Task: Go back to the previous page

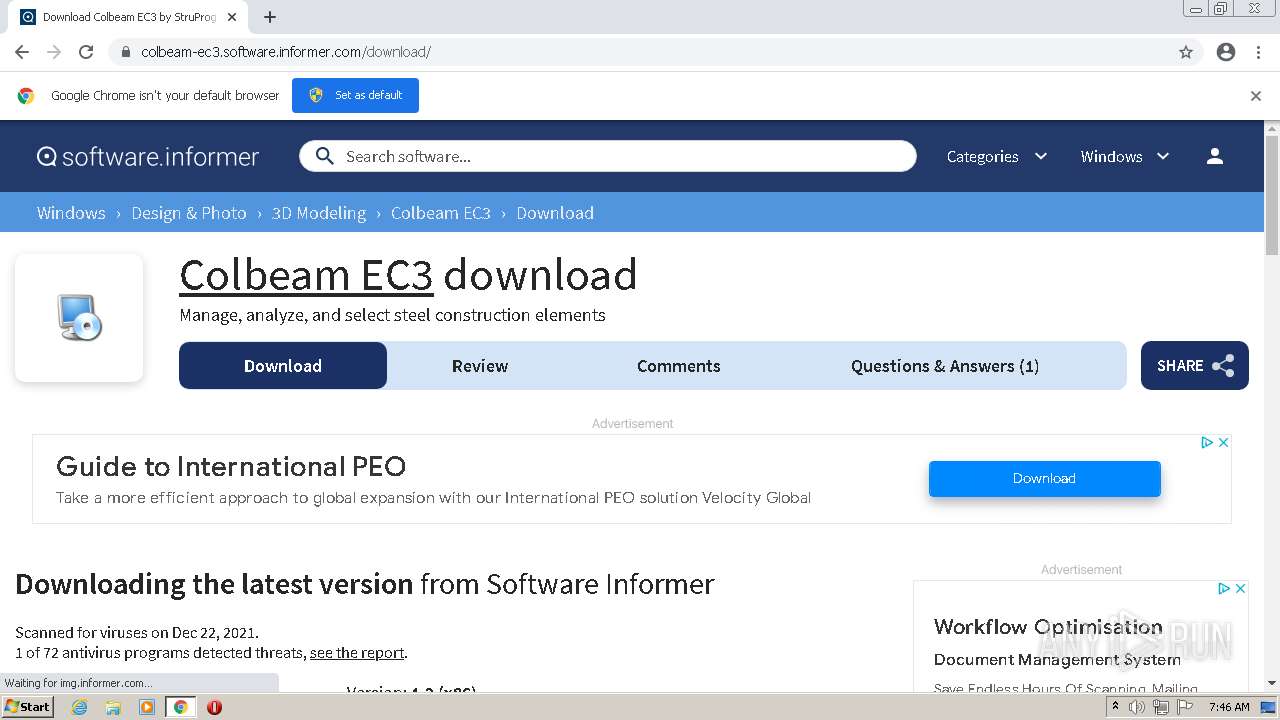Action: pyautogui.click(x=22, y=52)
